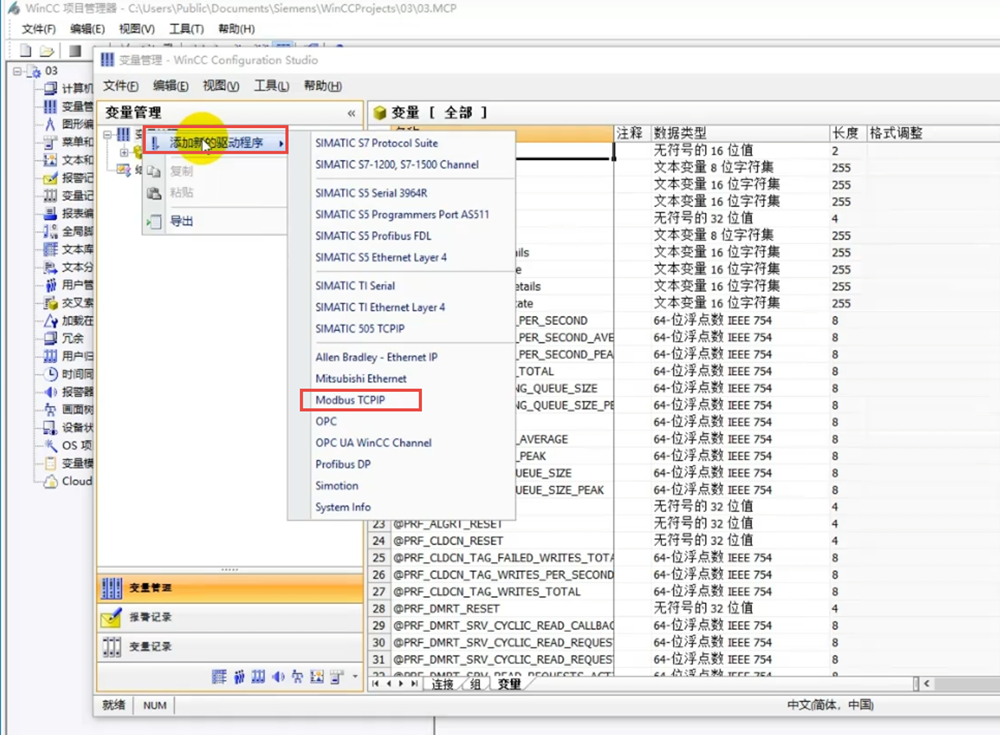Click row header number 30
The image size is (1000, 735).
point(379,642)
